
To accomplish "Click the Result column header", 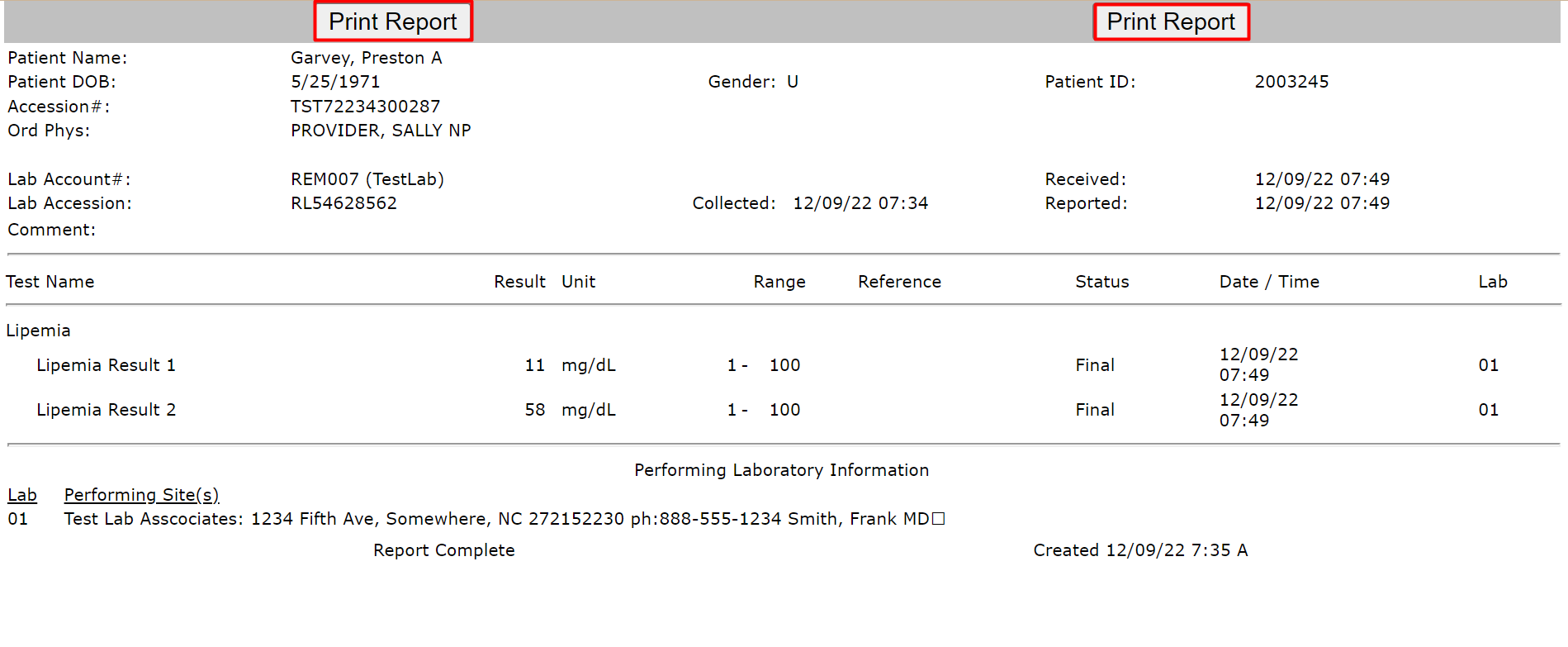I will 519,282.
